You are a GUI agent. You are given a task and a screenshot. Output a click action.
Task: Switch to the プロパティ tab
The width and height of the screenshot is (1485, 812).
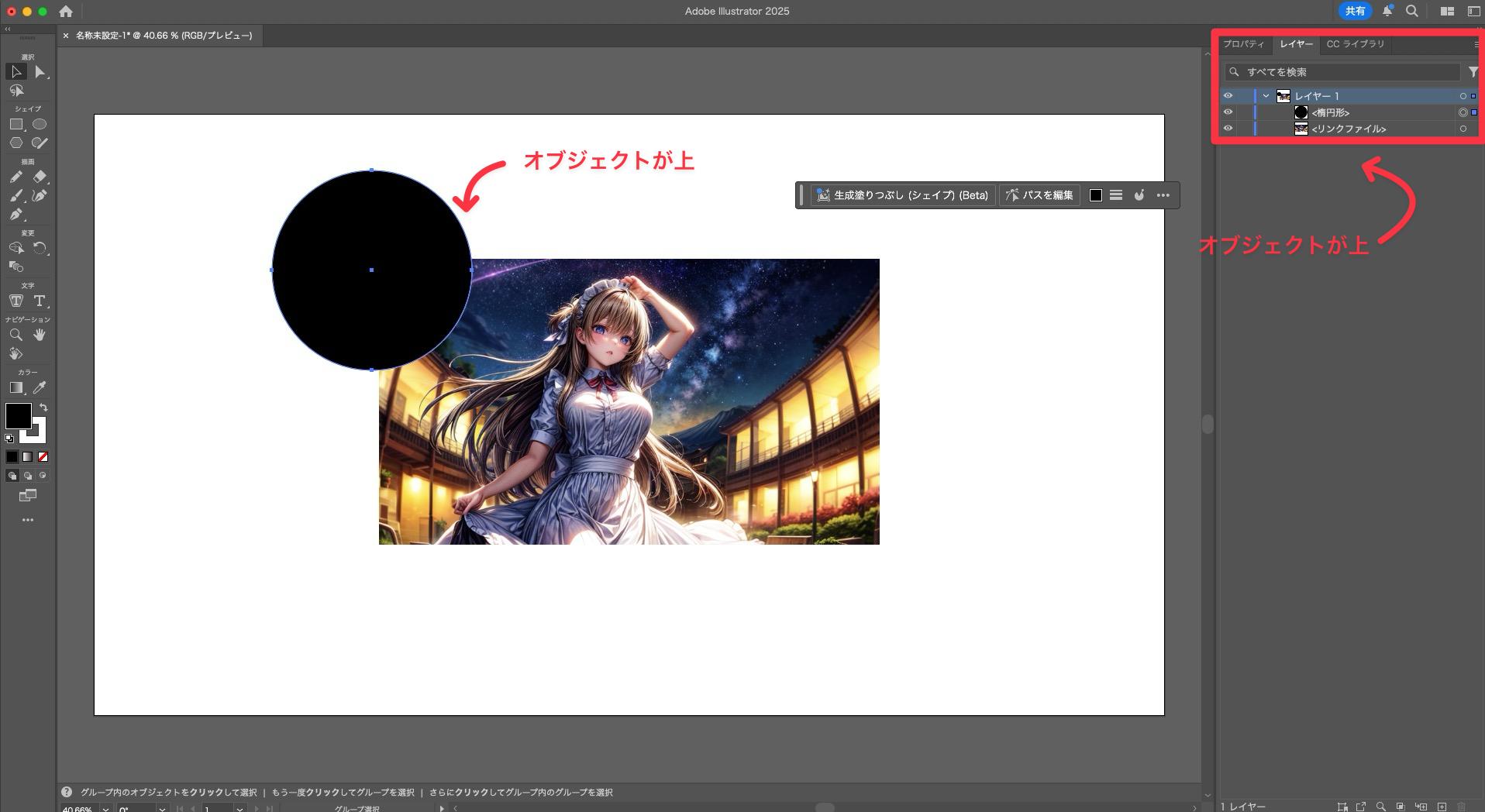[1244, 44]
